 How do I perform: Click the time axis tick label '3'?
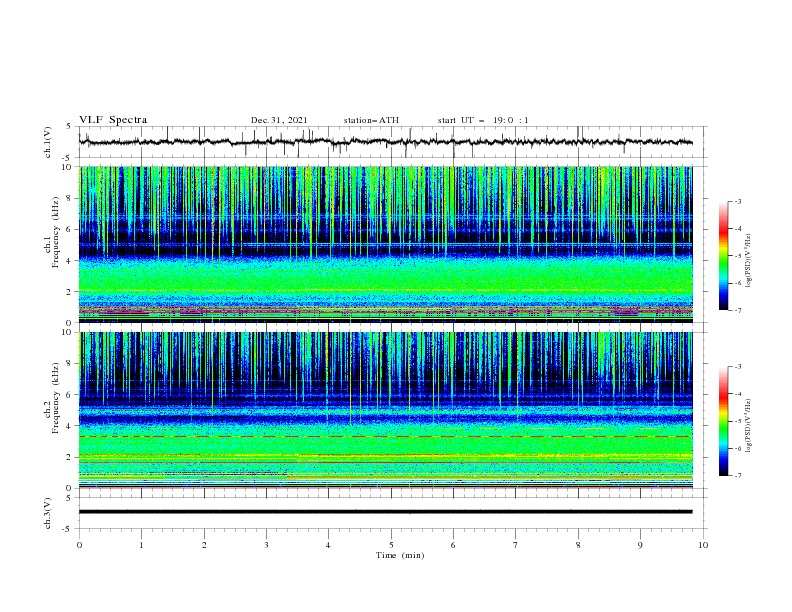pos(266,545)
